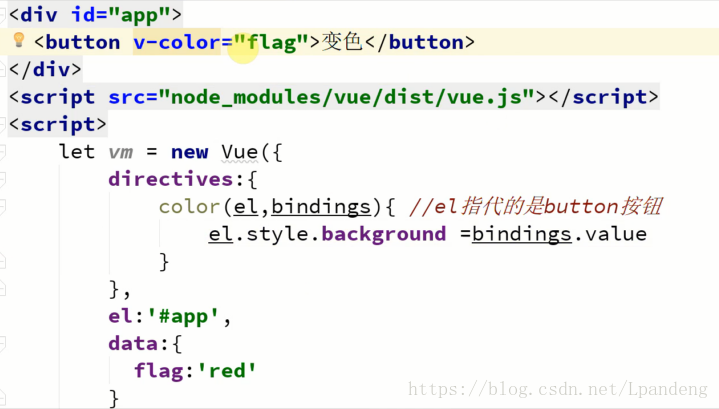Click the value property after bindings
The height and width of the screenshot is (409, 719).
coord(616,234)
